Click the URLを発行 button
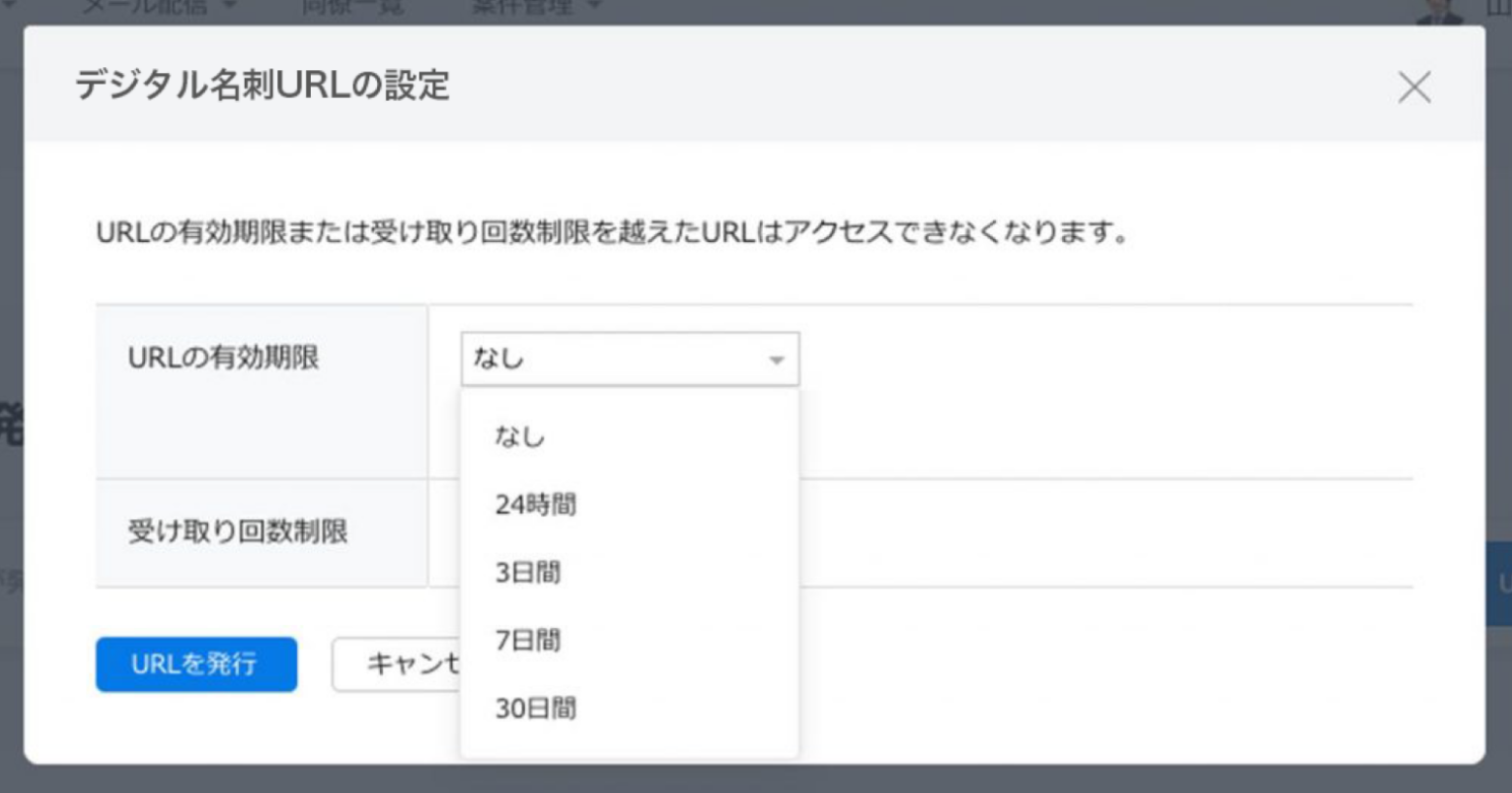This screenshot has width=1512, height=793. [196, 665]
